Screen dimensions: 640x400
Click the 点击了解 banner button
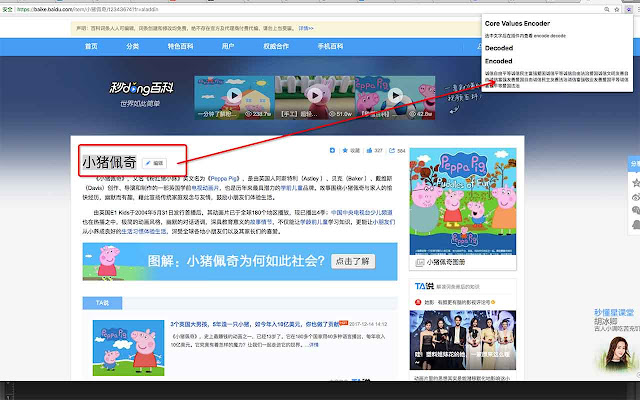pyautogui.click(x=353, y=261)
